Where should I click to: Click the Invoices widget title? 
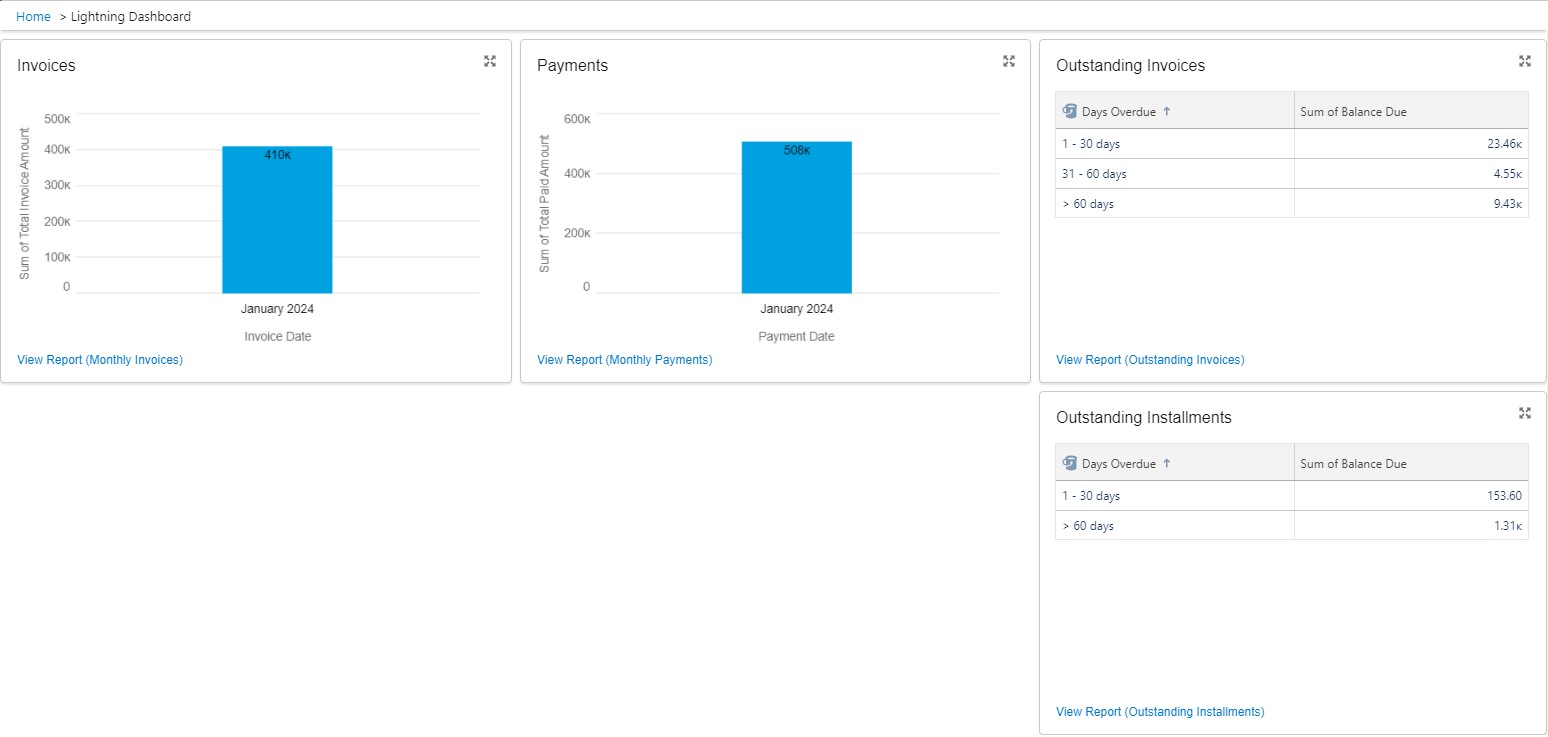pos(46,66)
